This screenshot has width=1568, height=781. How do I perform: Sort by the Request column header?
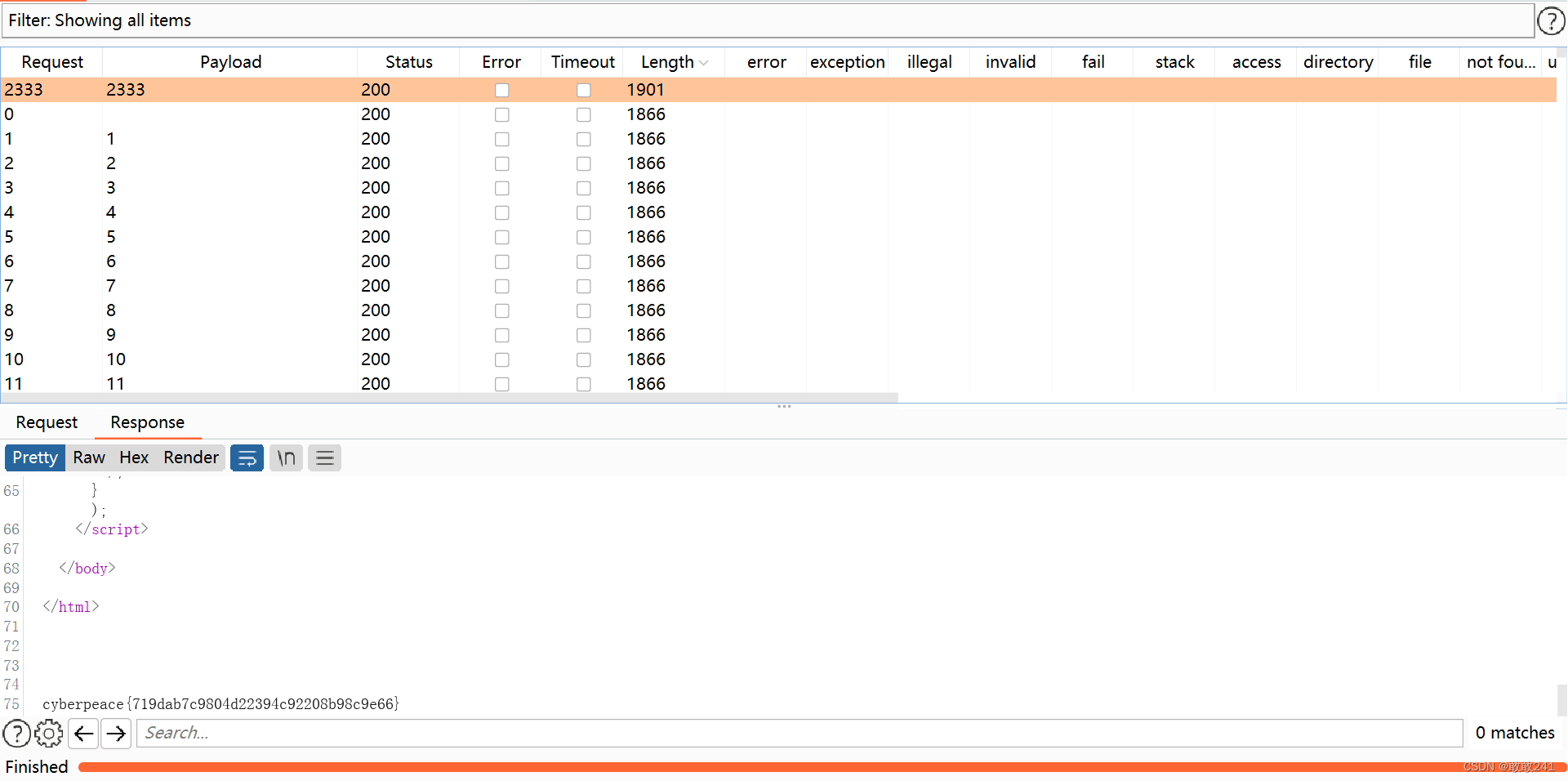click(52, 62)
